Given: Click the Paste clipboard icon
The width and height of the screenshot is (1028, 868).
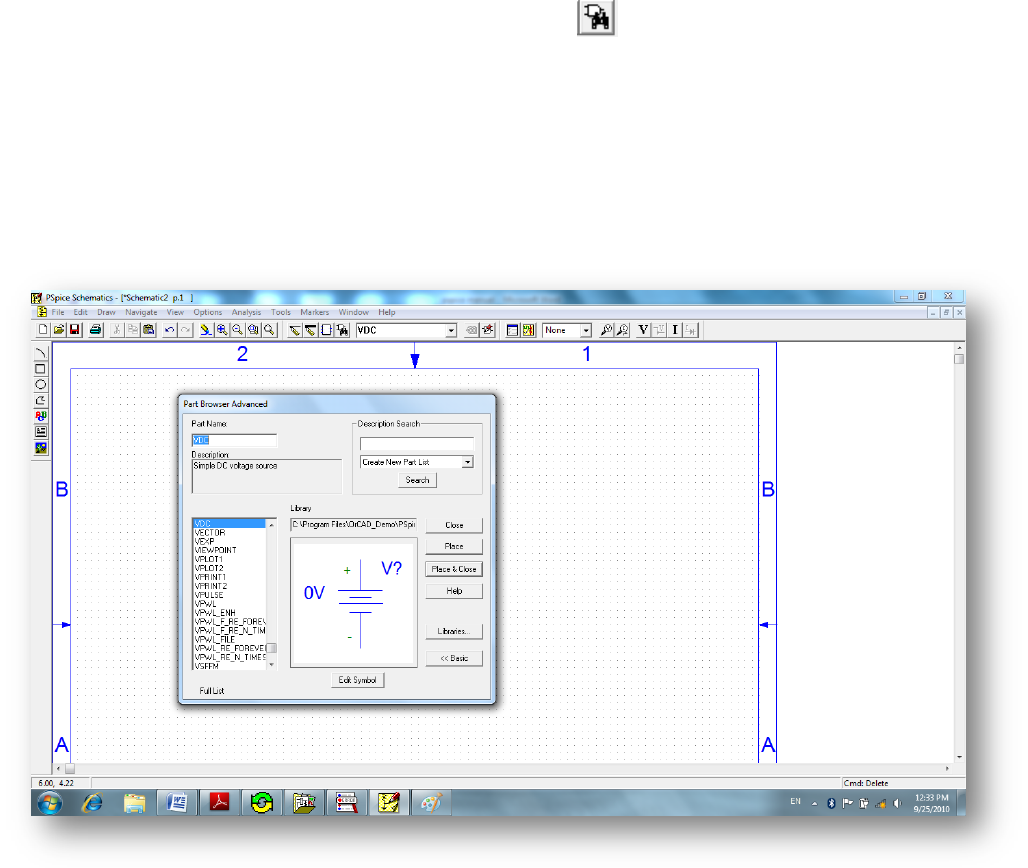Looking at the screenshot, I should [149, 330].
